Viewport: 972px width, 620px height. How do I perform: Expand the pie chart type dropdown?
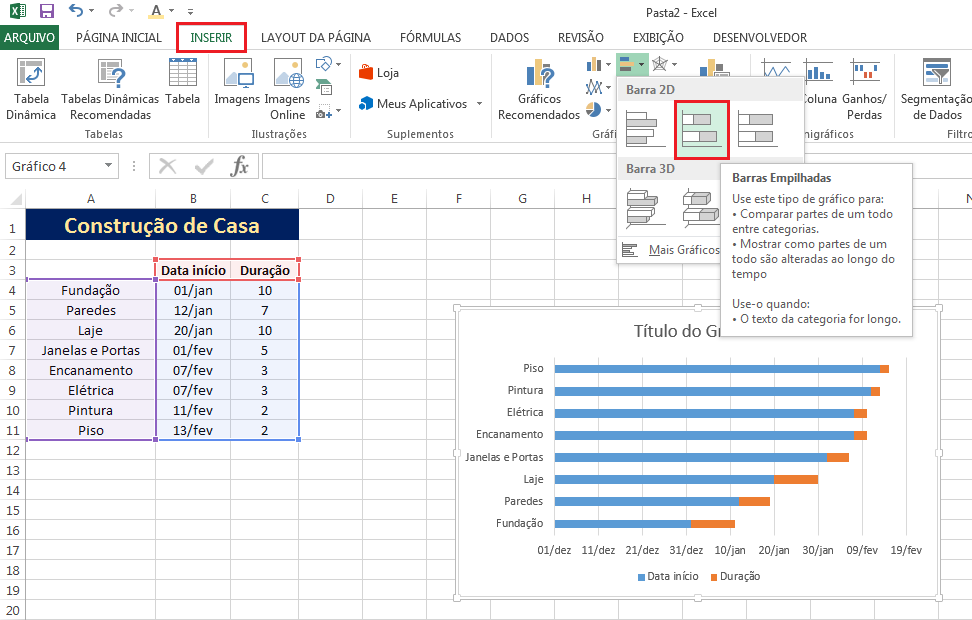tap(608, 111)
